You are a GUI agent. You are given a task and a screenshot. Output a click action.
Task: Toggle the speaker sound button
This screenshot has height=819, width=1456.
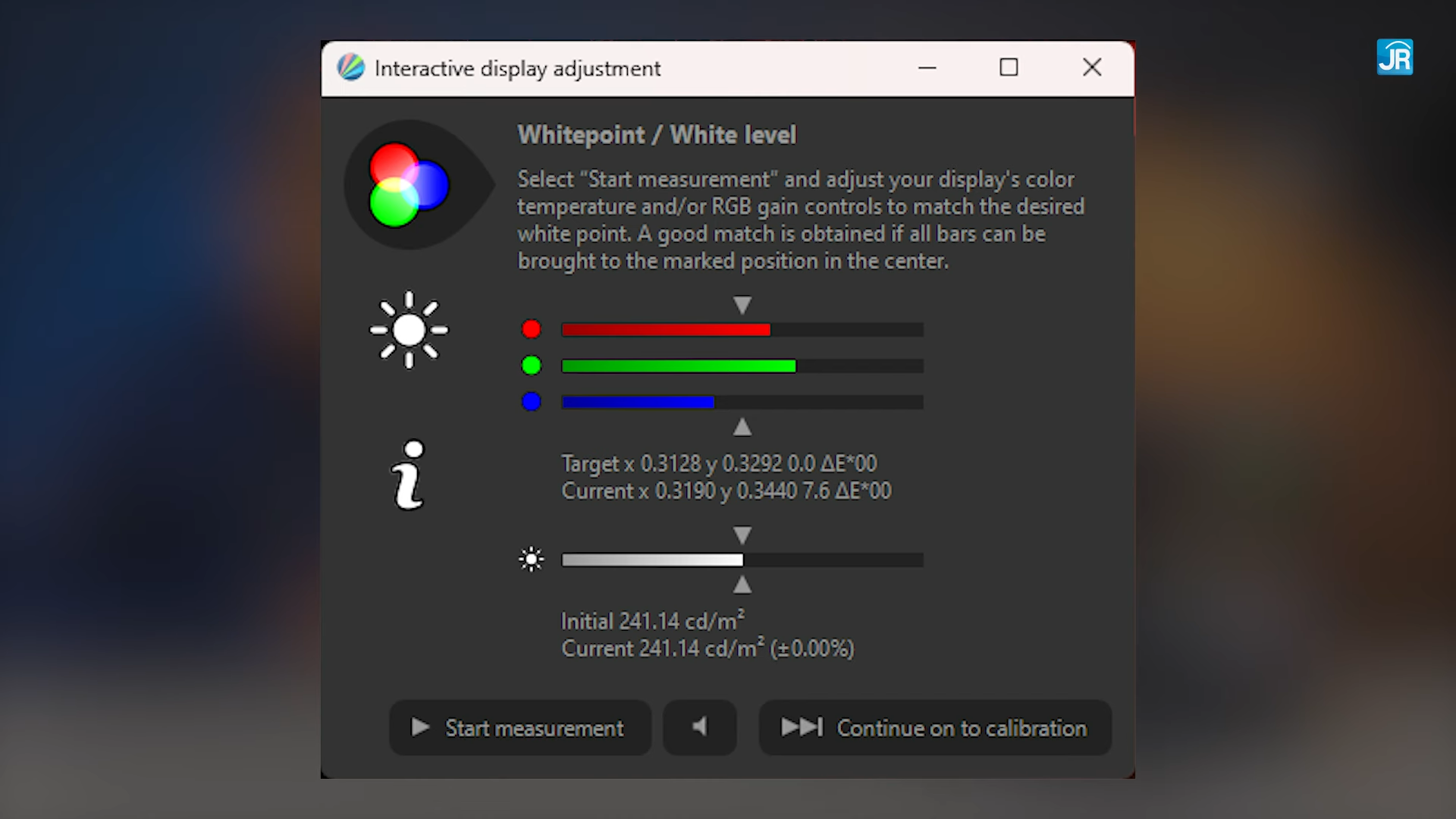point(699,727)
